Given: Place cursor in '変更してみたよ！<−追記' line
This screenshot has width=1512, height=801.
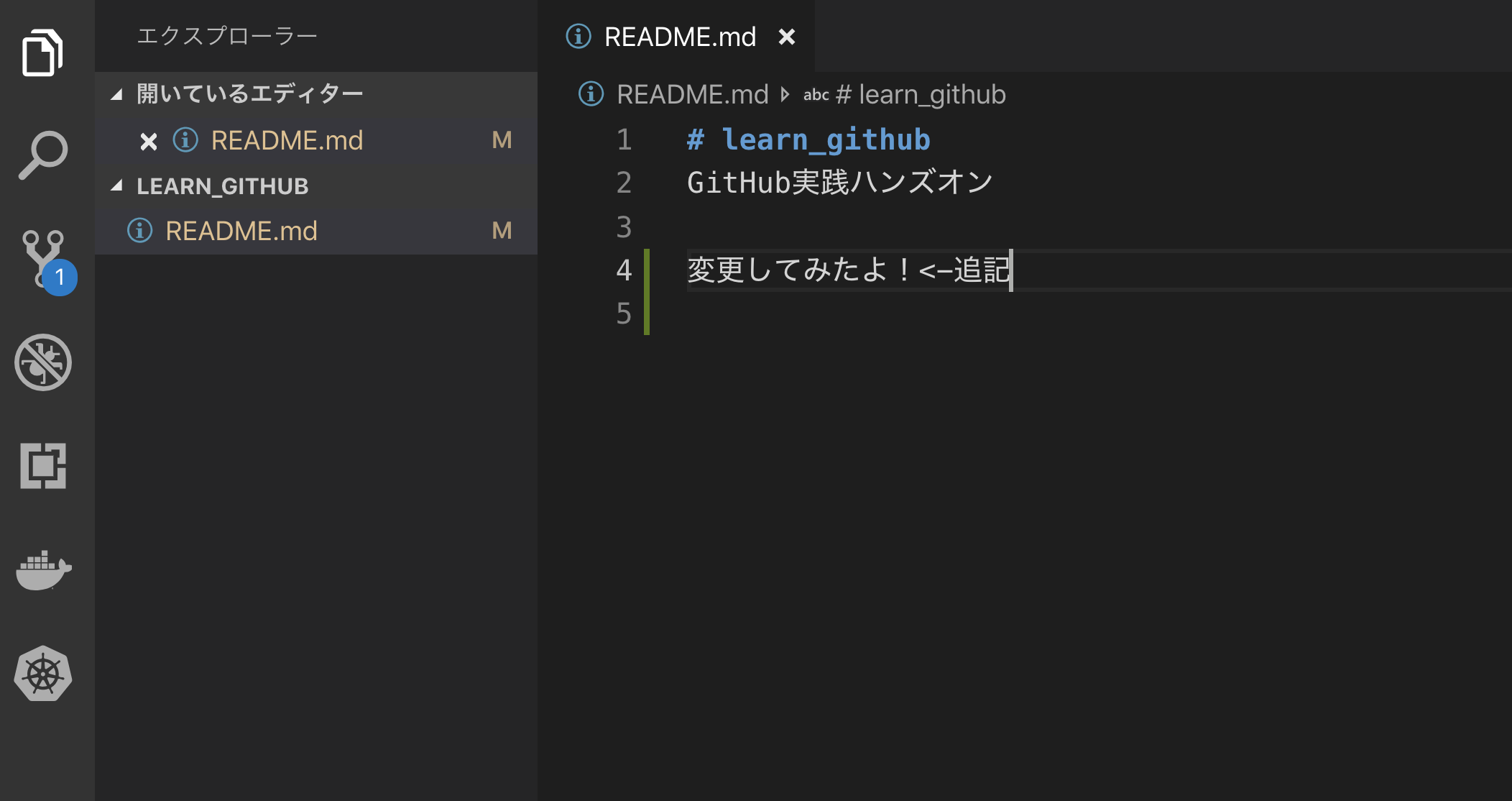Looking at the screenshot, I should tap(849, 270).
